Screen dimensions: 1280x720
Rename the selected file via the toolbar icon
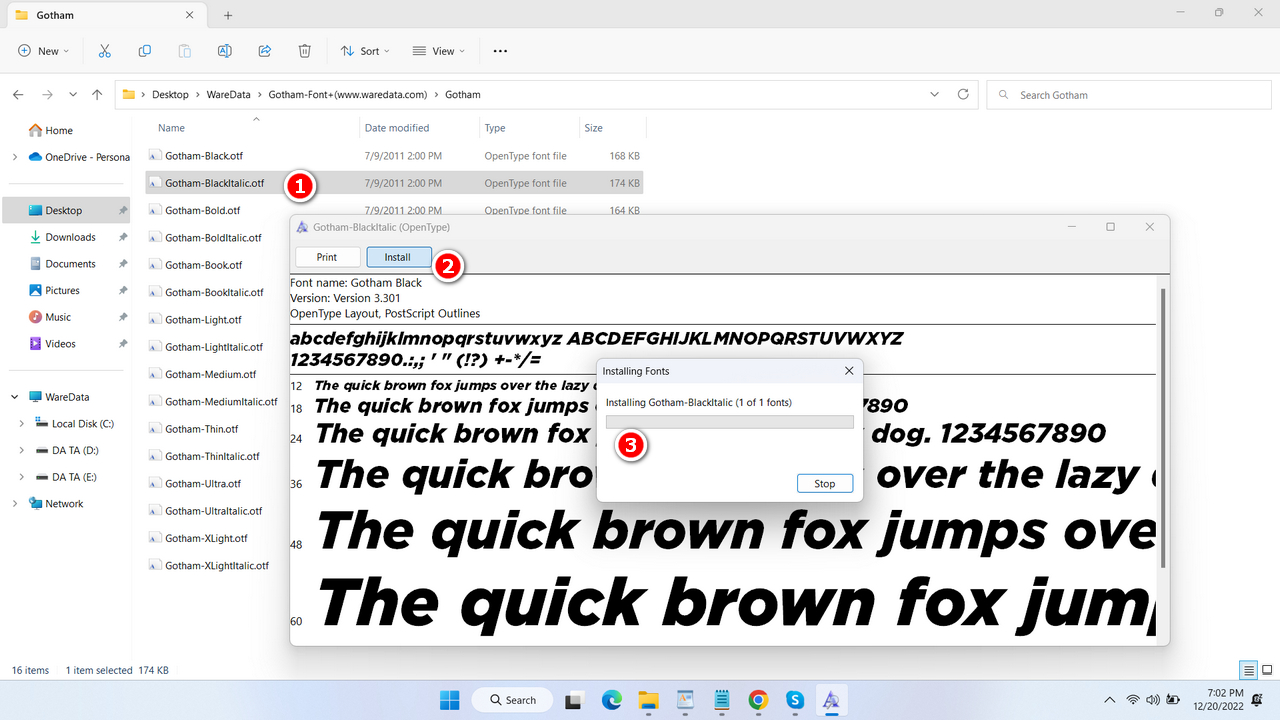click(224, 50)
